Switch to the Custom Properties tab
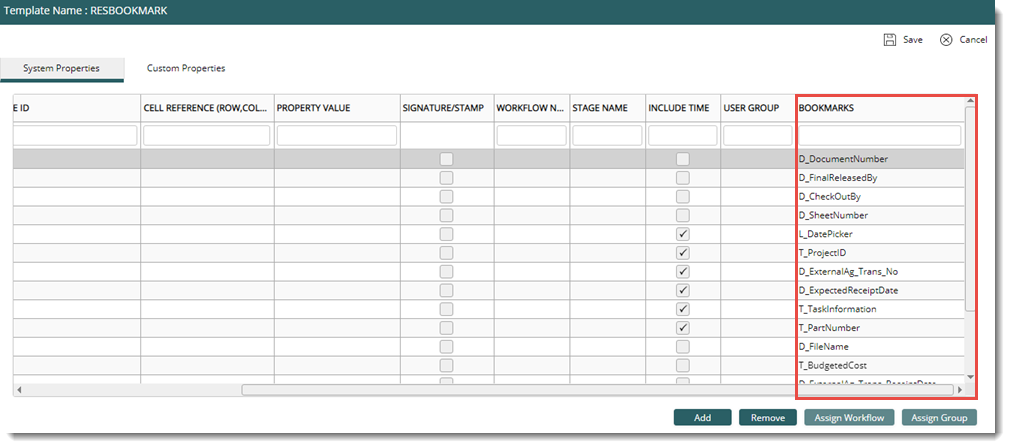 click(186, 68)
